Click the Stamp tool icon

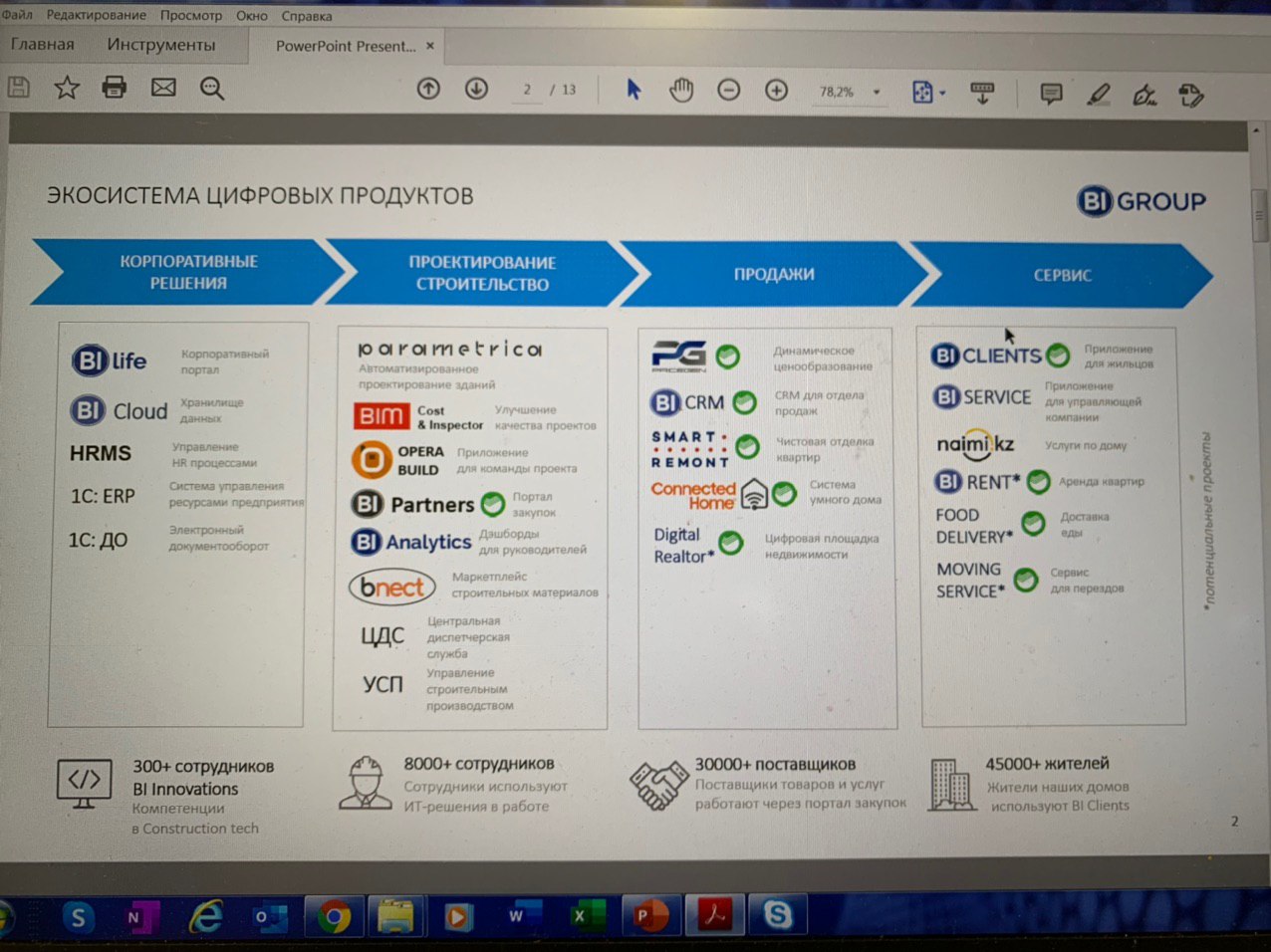(x=1191, y=96)
